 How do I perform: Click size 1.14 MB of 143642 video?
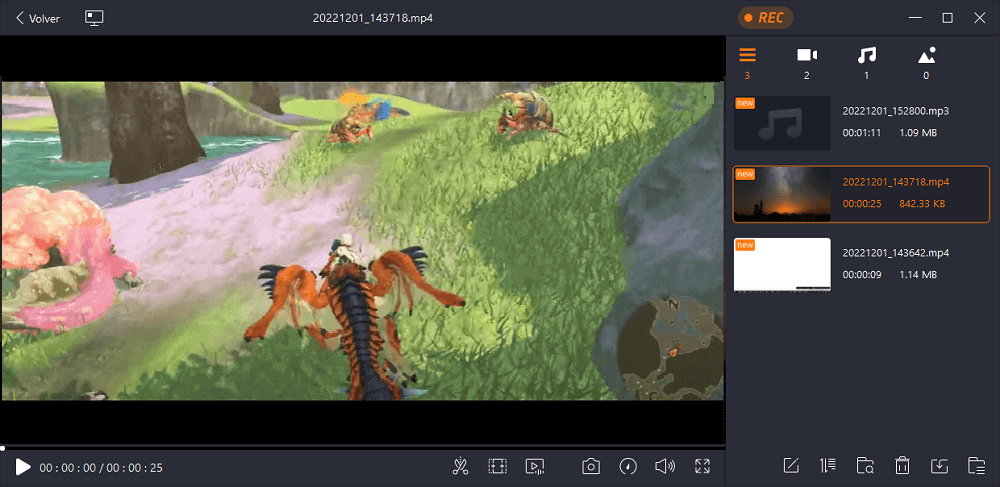pos(918,275)
